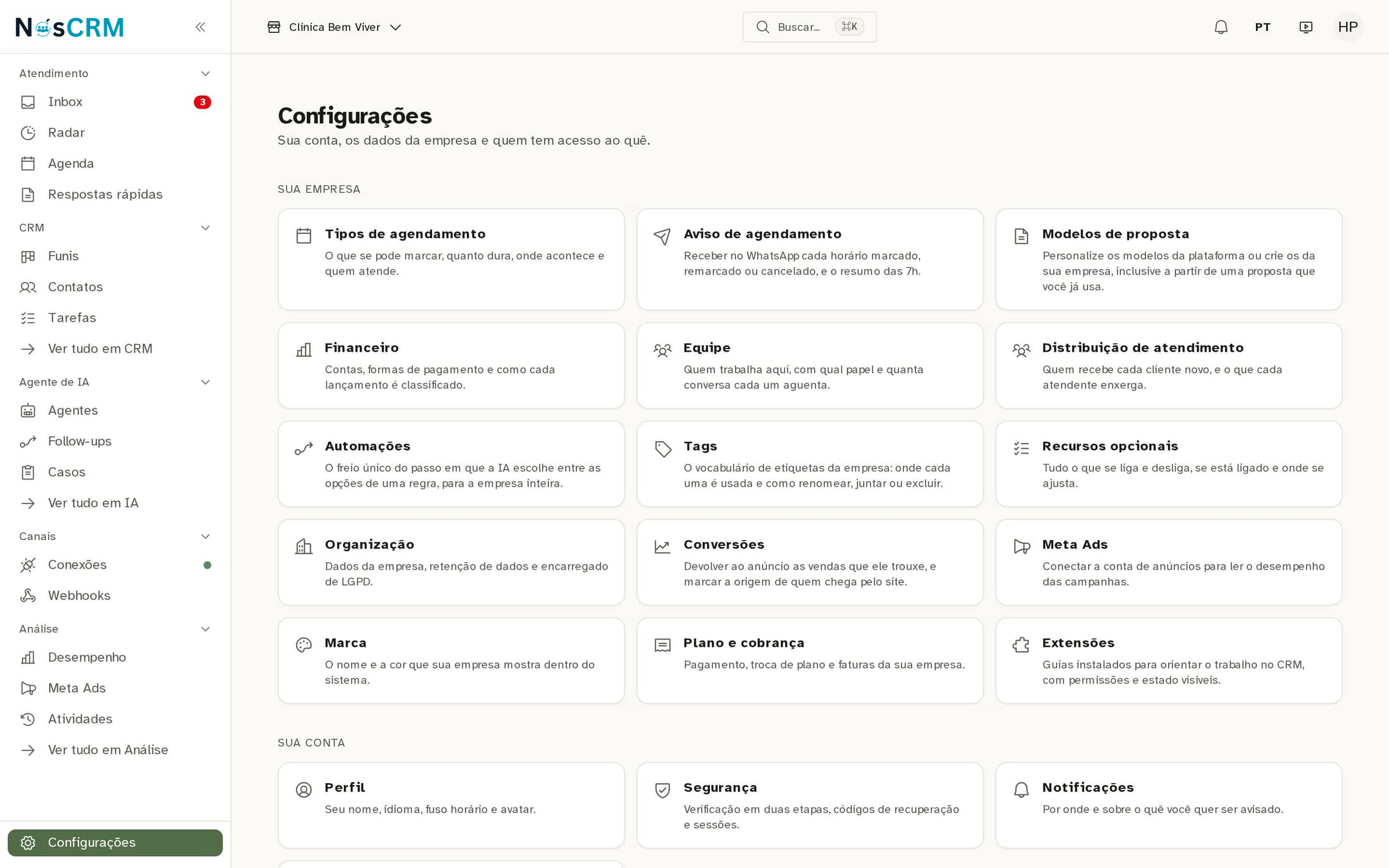Open the video tutorial icon in the top bar
This screenshot has width=1389, height=868.
tap(1305, 27)
